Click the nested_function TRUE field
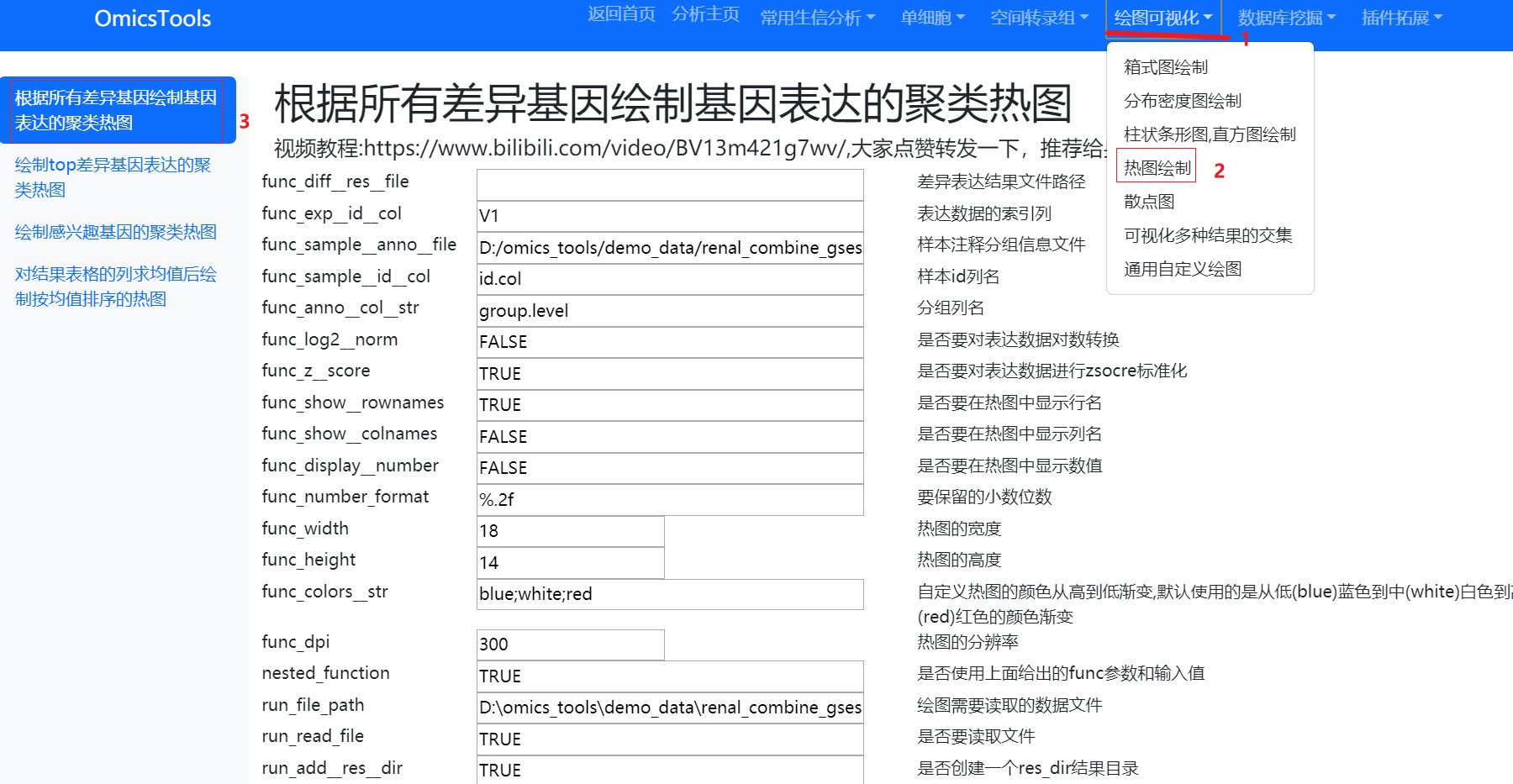1513x784 pixels. 670,676
